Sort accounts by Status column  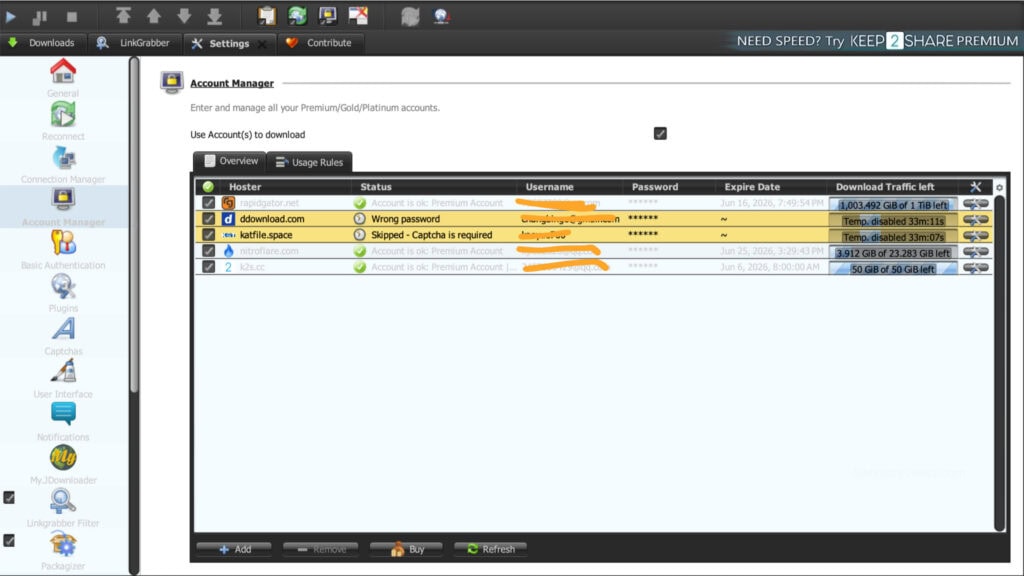tap(434, 187)
